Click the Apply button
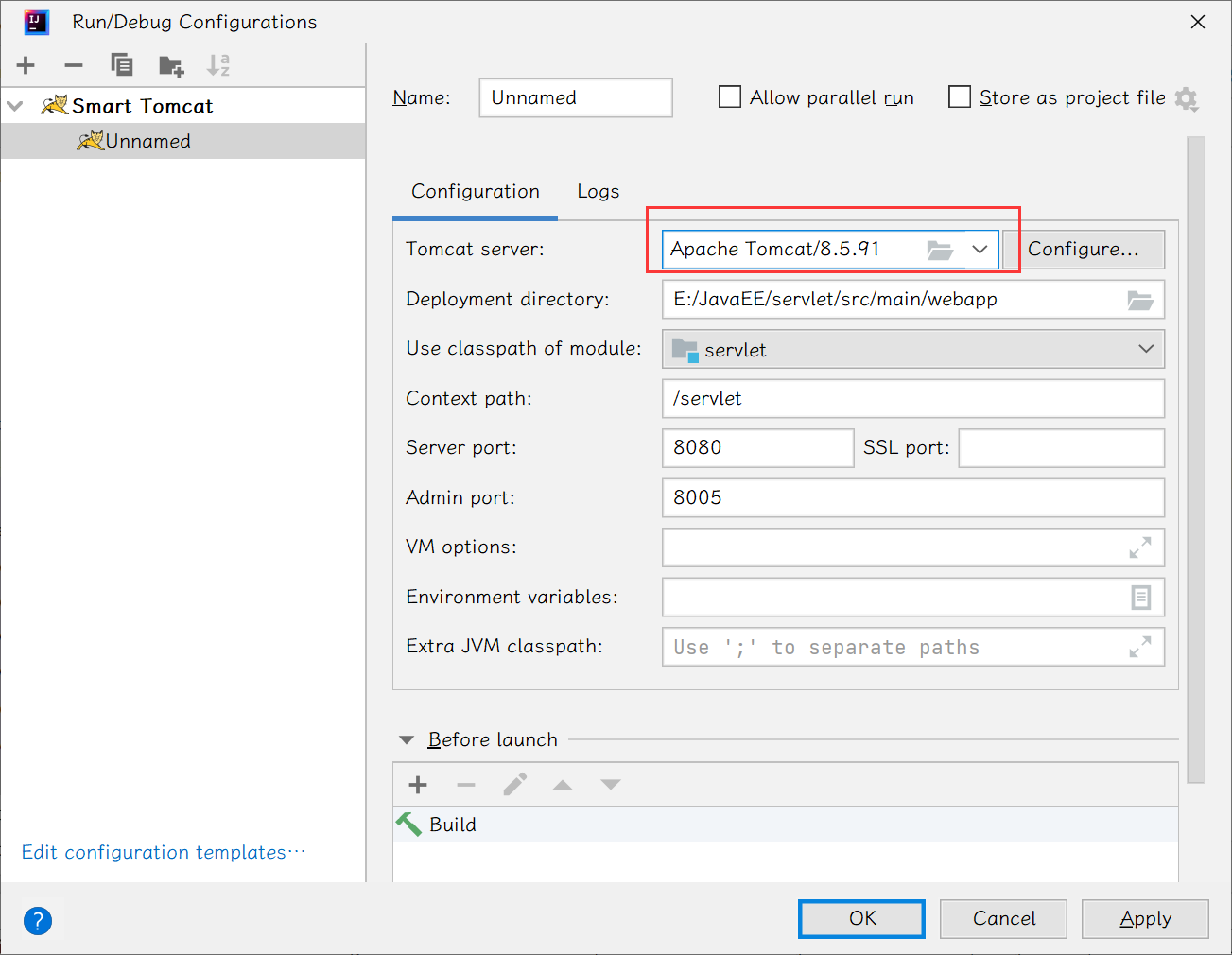 point(1146,919)
